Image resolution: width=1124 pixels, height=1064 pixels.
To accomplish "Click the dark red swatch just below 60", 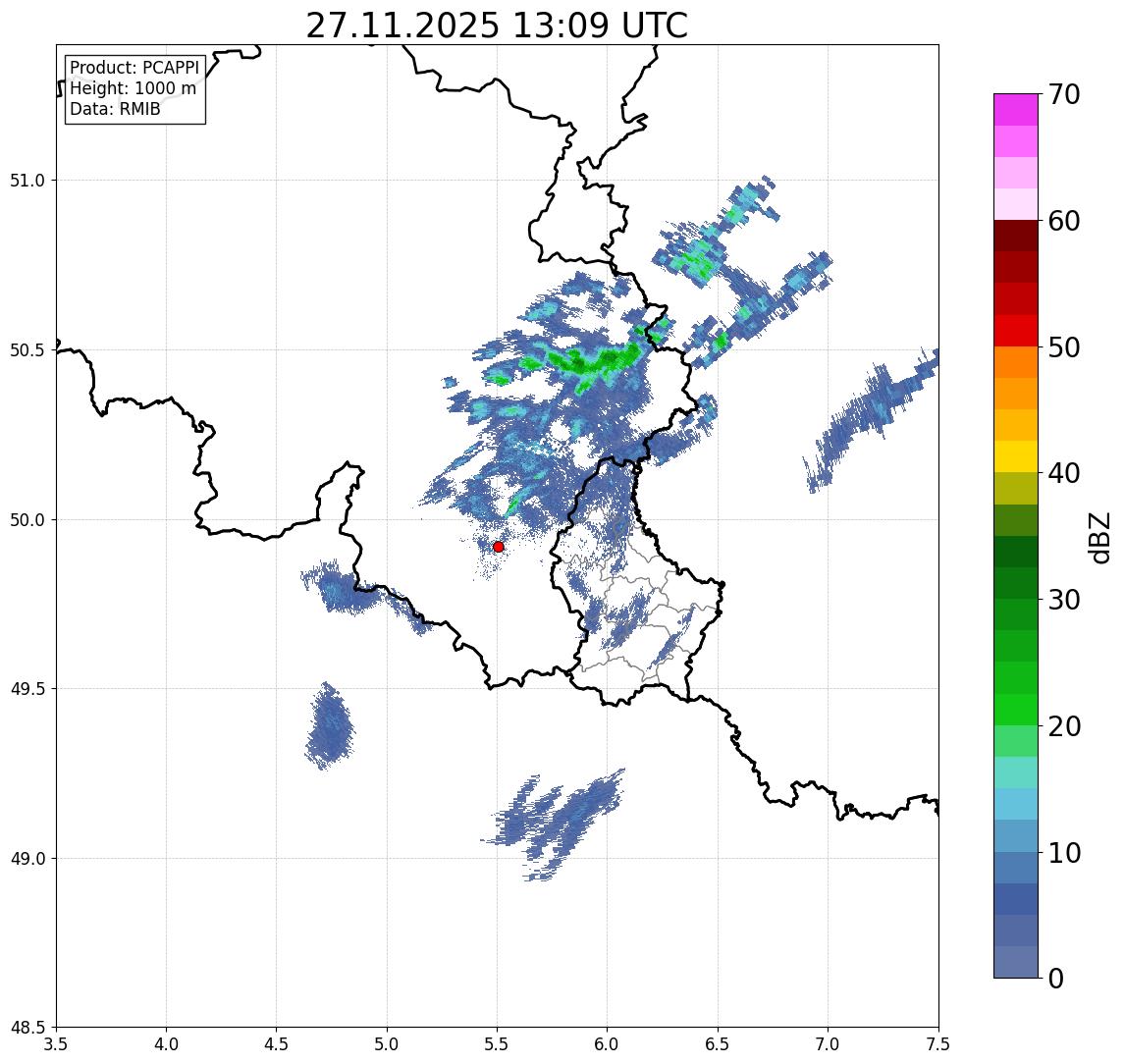I will (1016, 236).
